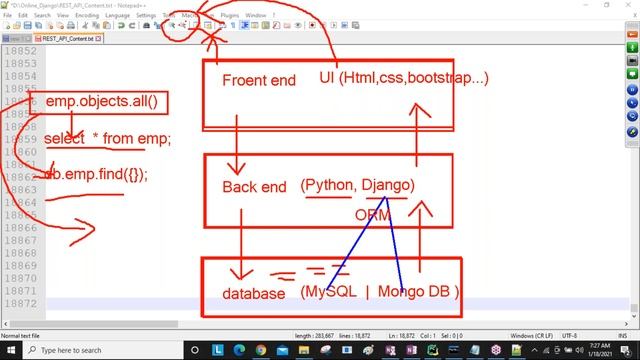Viewport: 640px width, 360px height.
Task: Open the Settings menu
Action: point(146,15)
